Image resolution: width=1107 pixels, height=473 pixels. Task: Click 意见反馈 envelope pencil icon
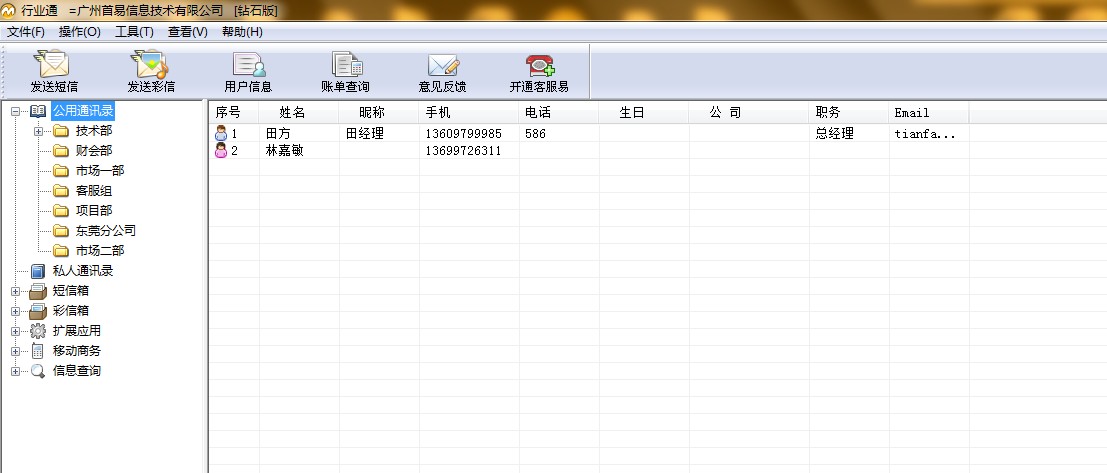pyautogui.click(x=443, y=66)
